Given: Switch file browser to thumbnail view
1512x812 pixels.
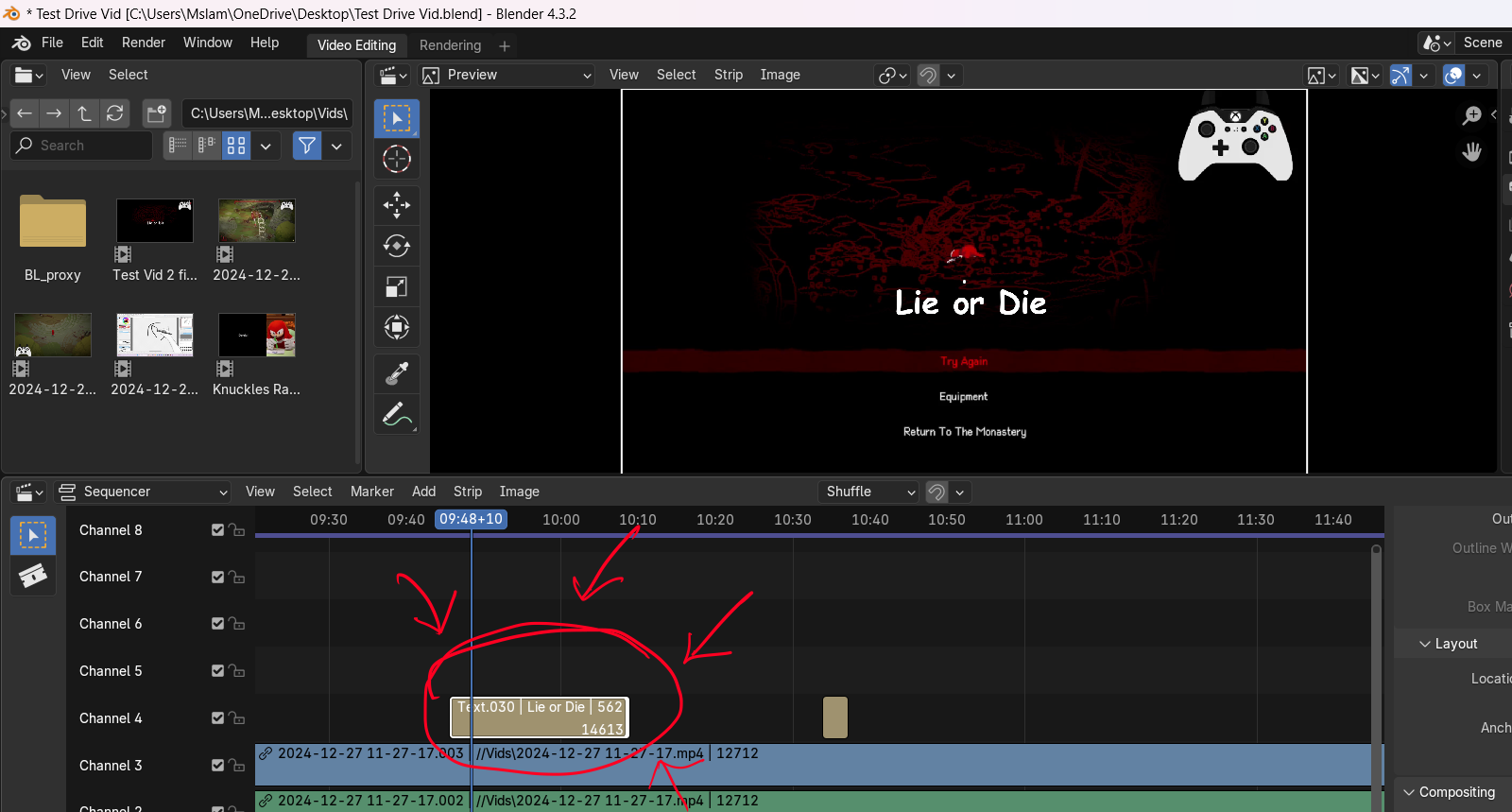Looking at the screenshot, I should click(x=236, y=146).
